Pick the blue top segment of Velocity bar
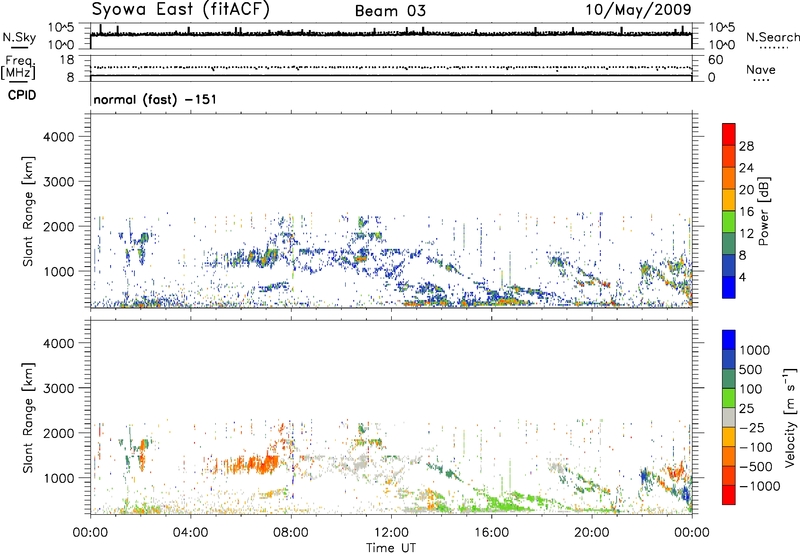 click(729, 340)
